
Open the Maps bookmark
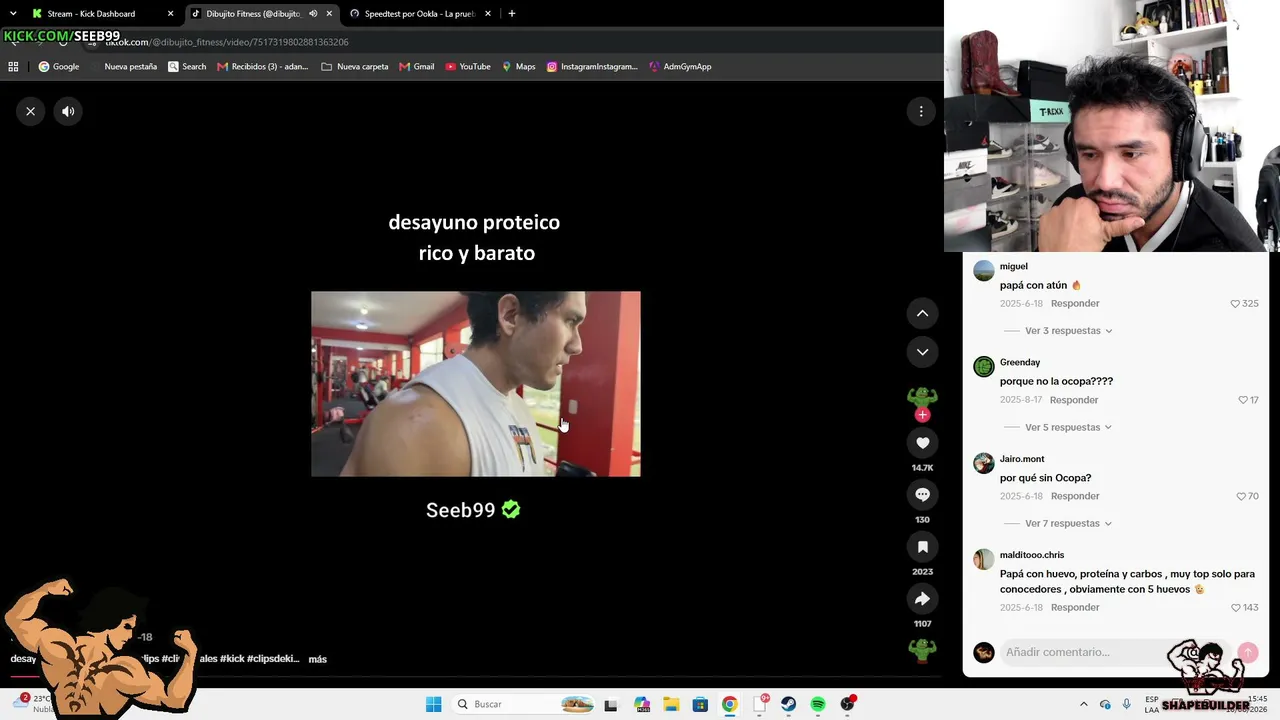[x=519, y=67]
